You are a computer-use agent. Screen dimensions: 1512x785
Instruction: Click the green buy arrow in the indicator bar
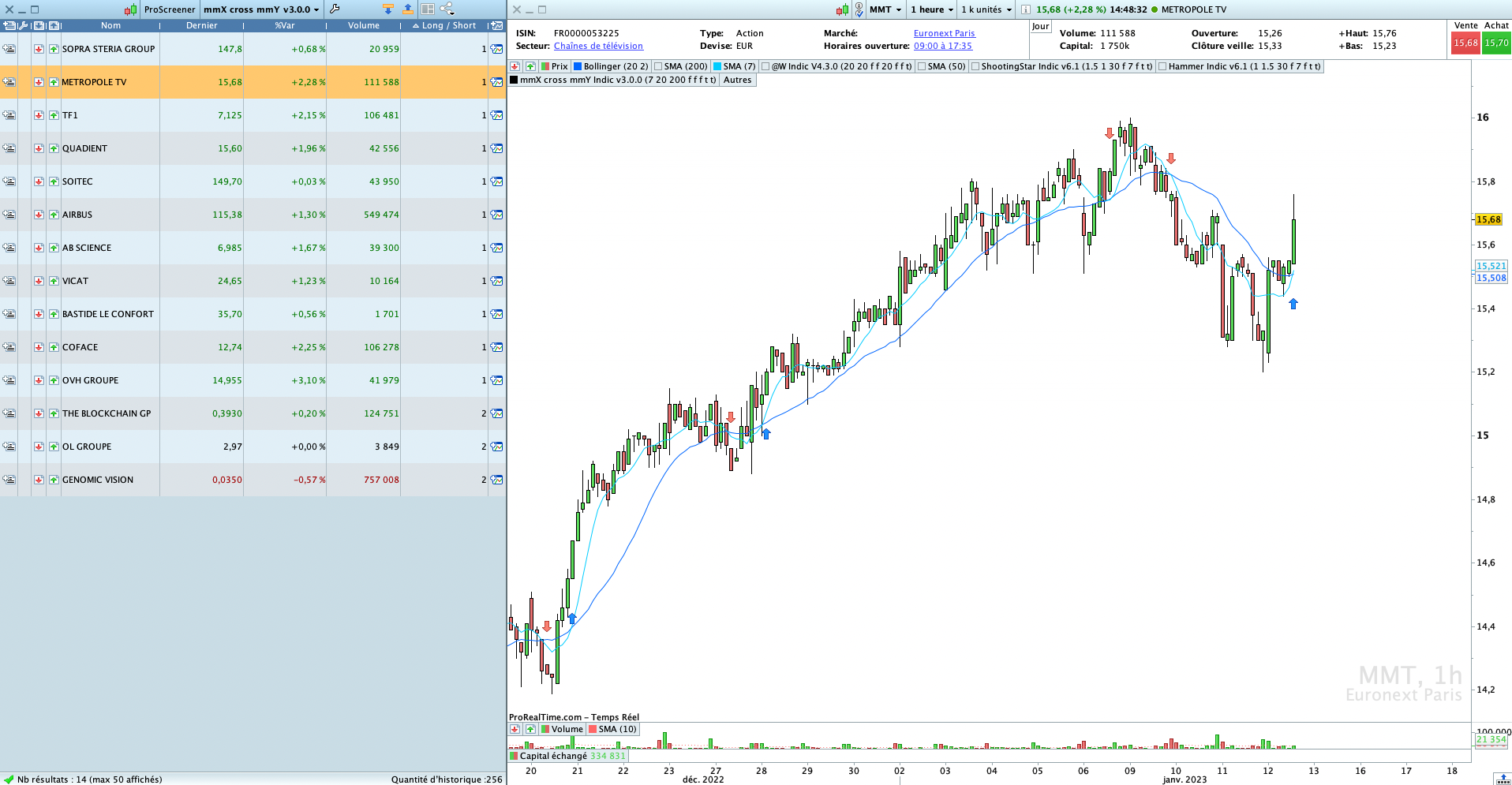[x=530, y=66]
